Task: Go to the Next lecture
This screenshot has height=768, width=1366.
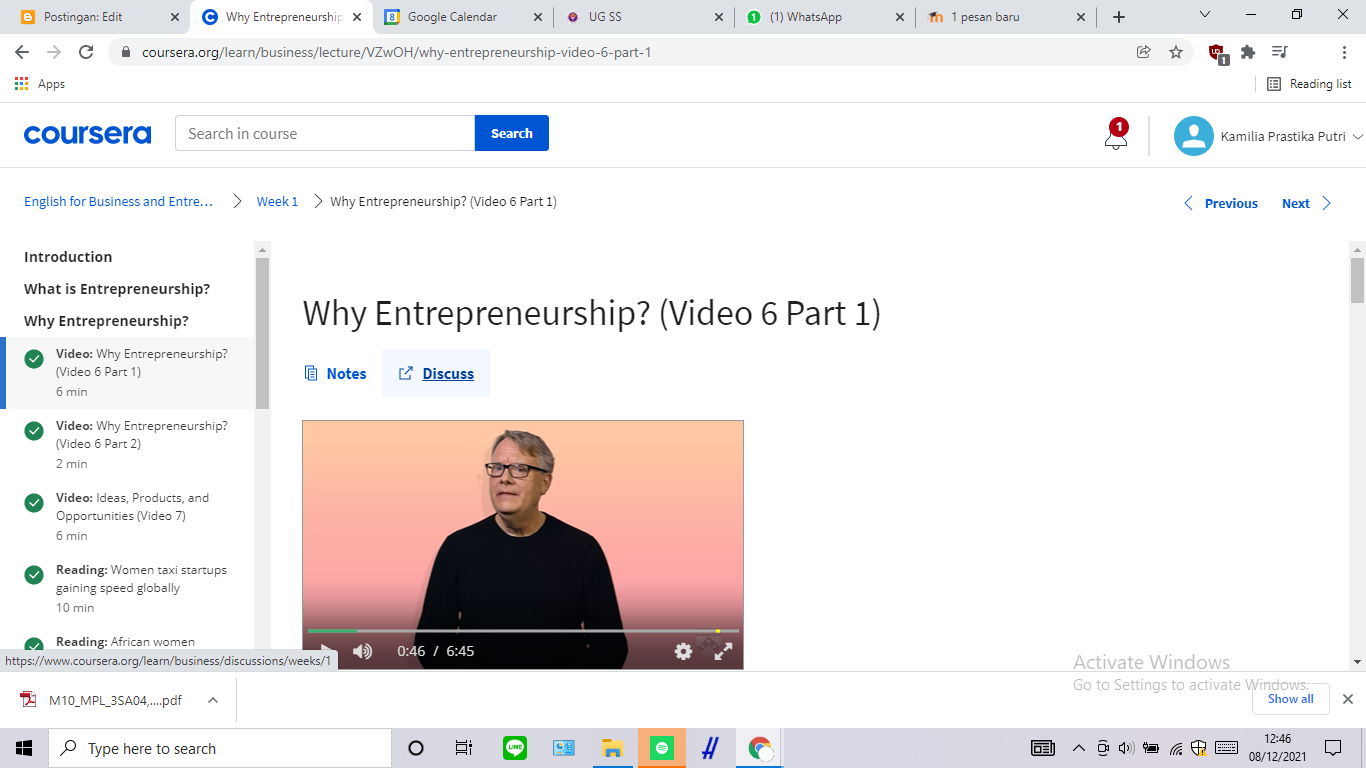Action: 1307,203
